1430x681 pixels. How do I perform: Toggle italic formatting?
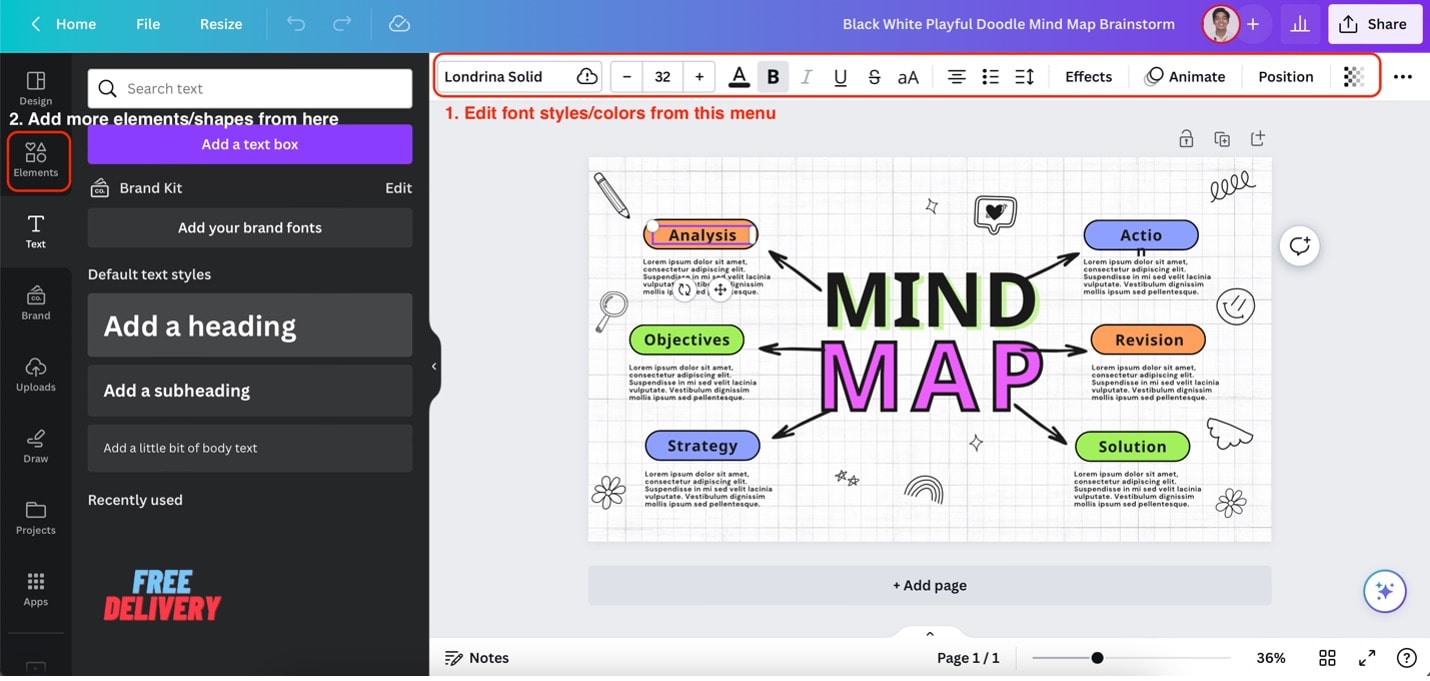click(x=807, y=77)
